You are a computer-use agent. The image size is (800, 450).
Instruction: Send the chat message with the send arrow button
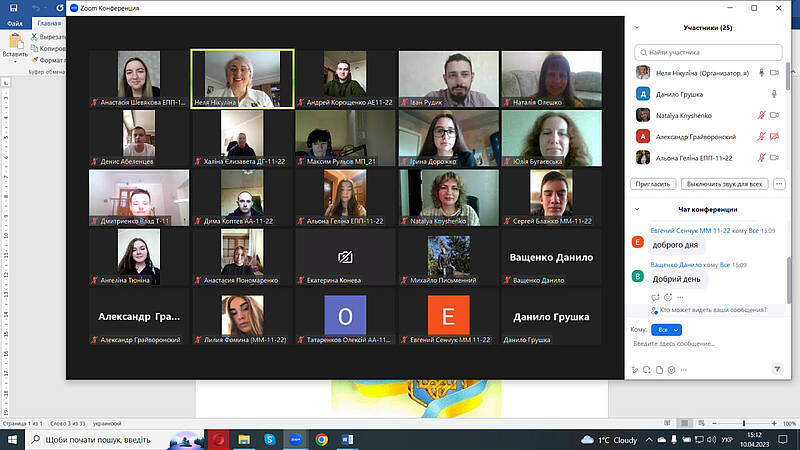coord(777,369)
